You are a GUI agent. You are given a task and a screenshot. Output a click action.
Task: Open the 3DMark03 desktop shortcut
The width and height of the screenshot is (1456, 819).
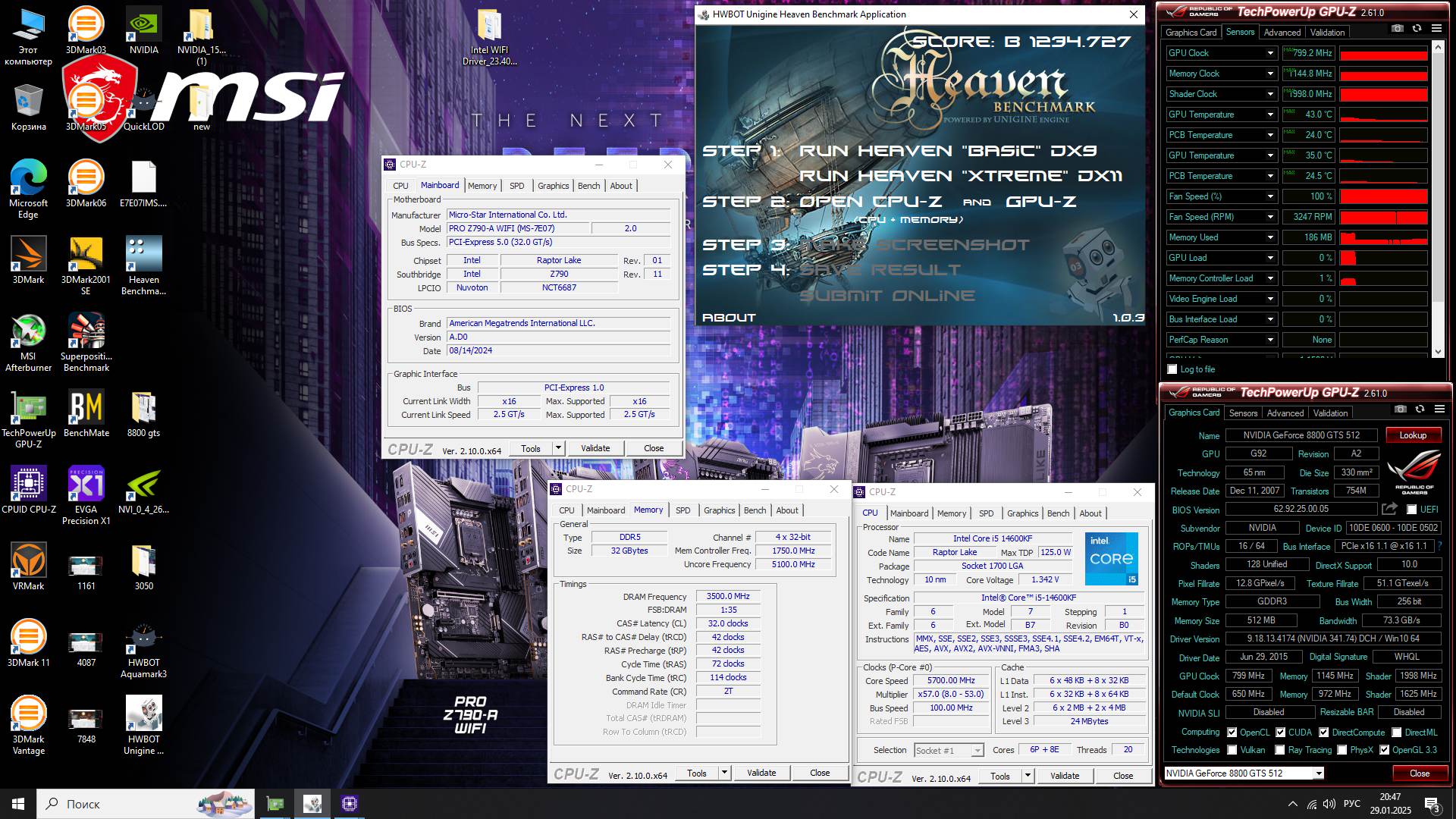[x=86, y=31]
